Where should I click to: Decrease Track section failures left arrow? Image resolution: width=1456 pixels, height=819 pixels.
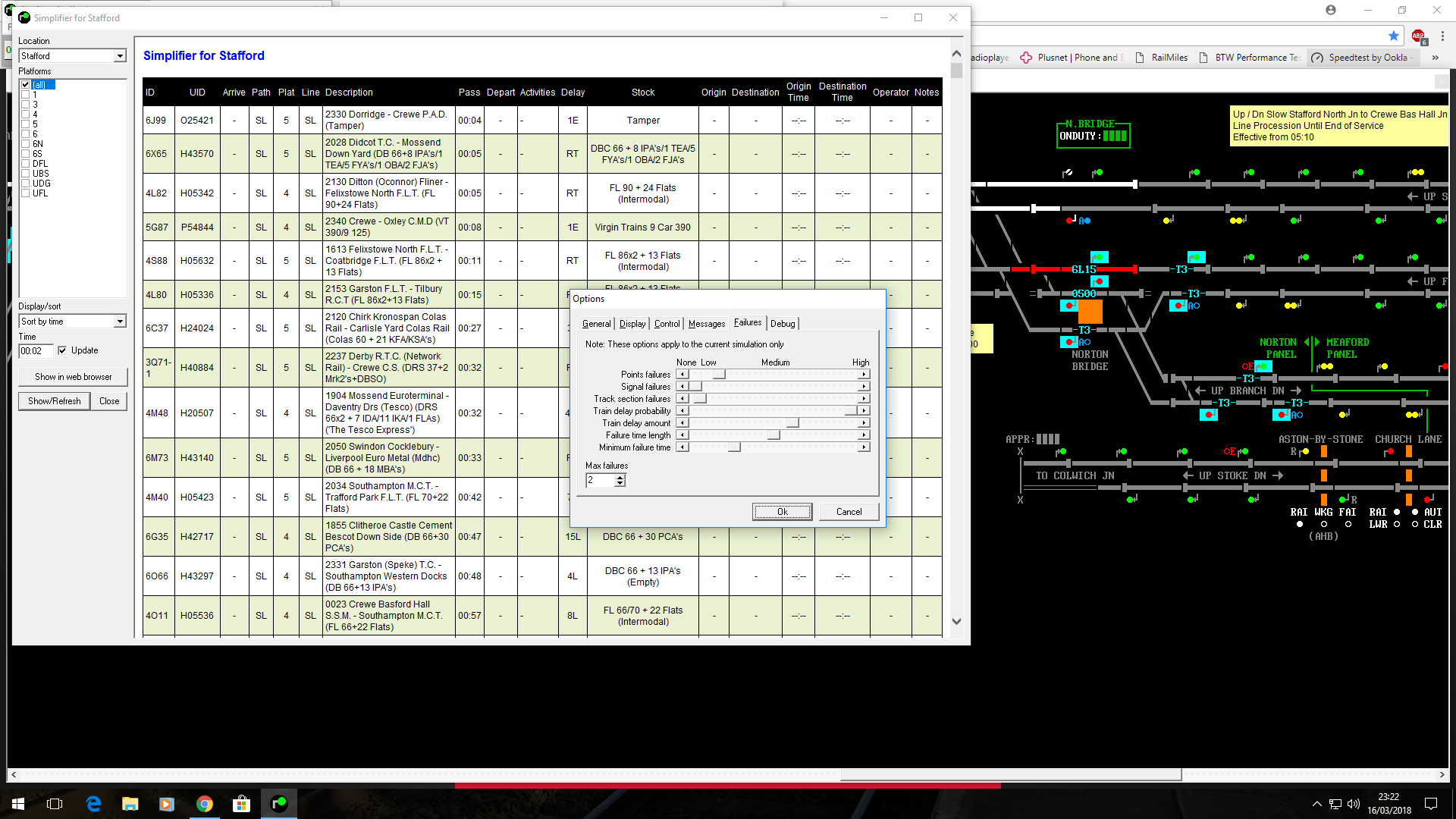pyautogui.click(x=682, y=399)
